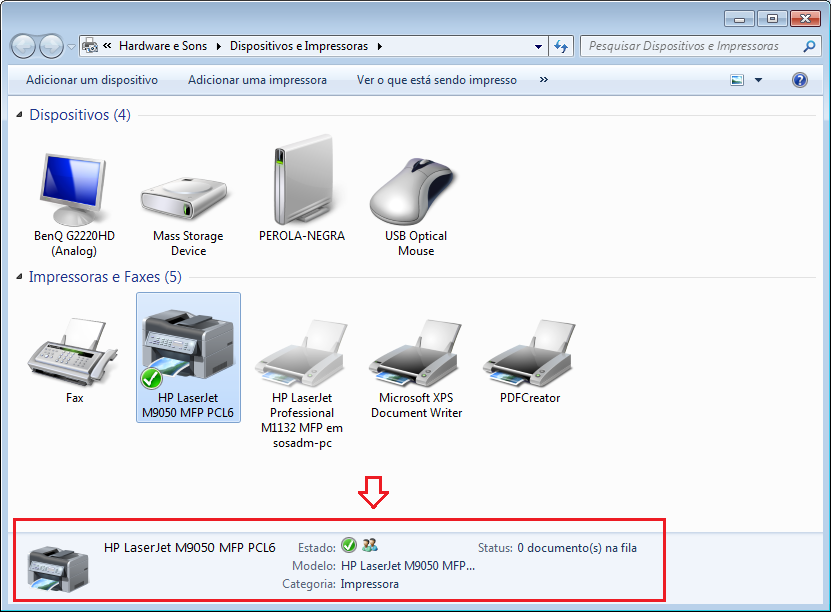The height and width of the screenshot is (612, 831).
Task: Expand the Dispositivos e Impressoras breadcrumb arrow
Action: coord(379,47)
